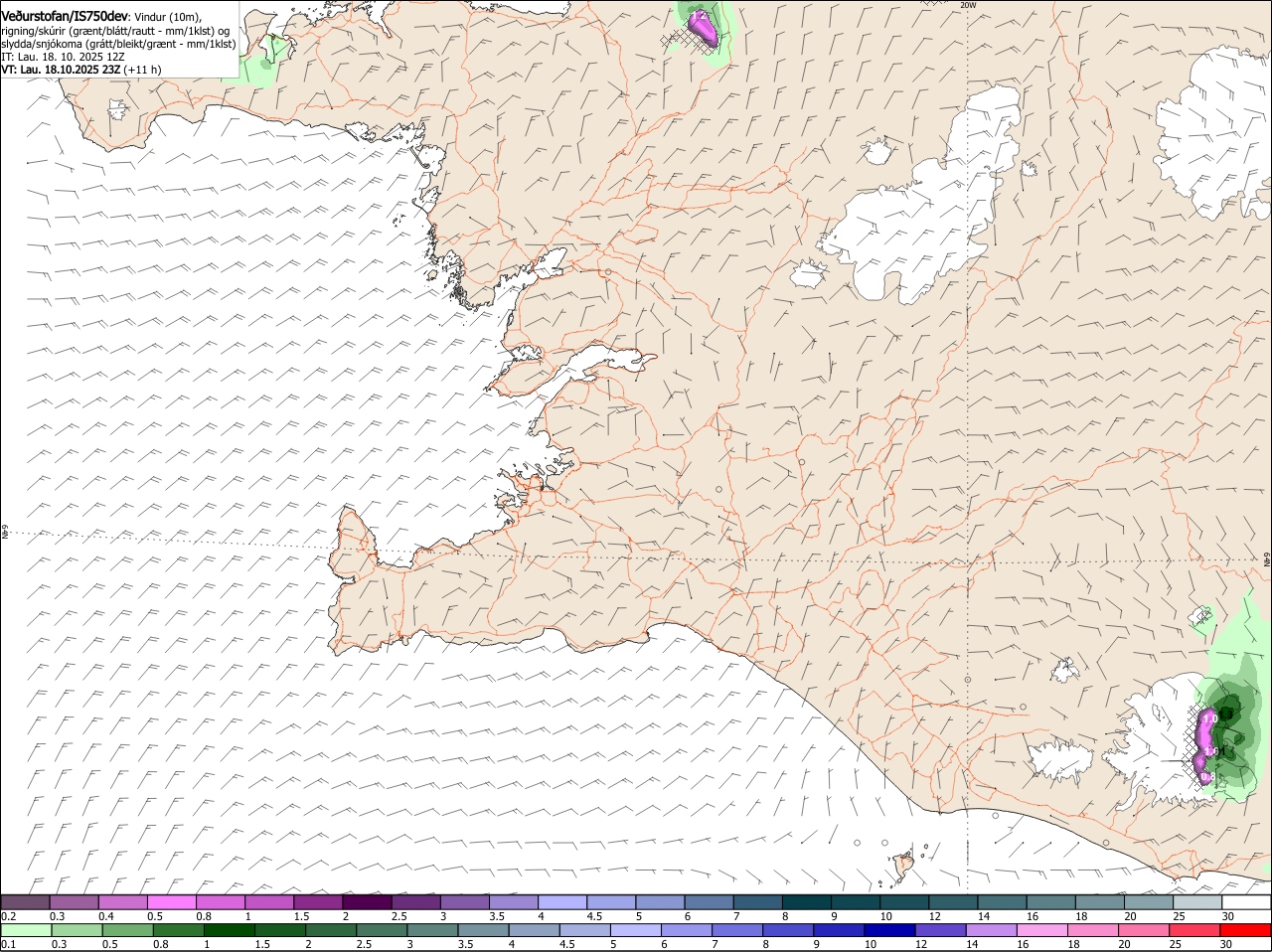Pick upper scale swatch starting at 0.5
The width and height of the screenshot is (1272, 952).
pyautogui.click(x=172, y=902)
